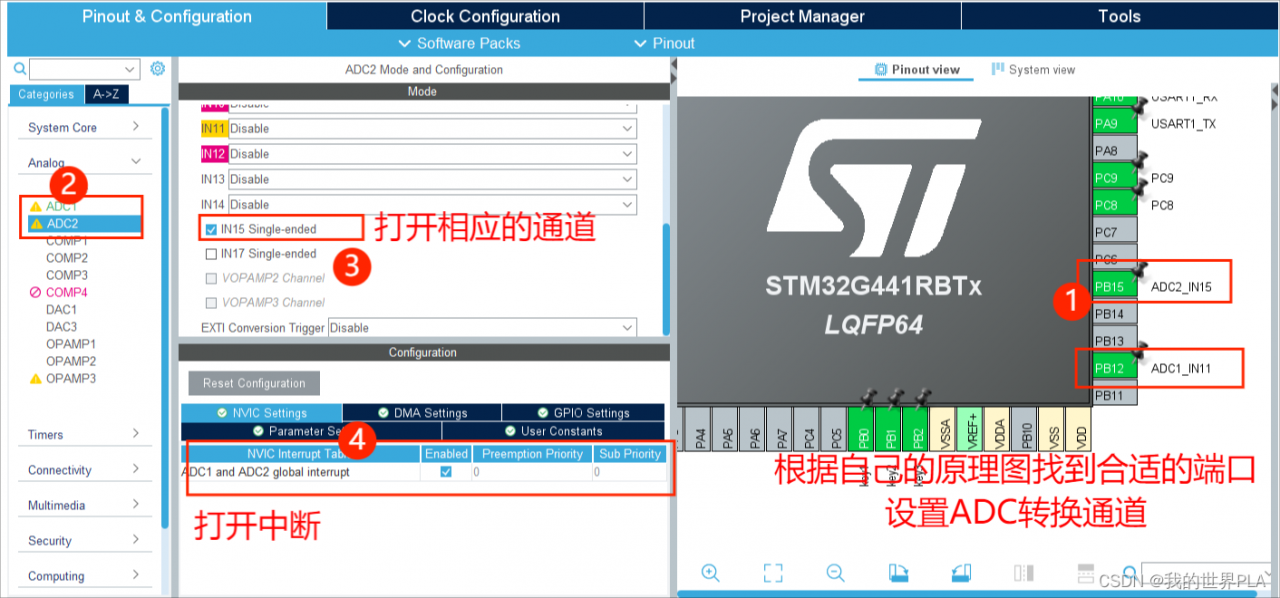Flip the chip vertically
This screenshot has width=1280, height=598.
1086,573
